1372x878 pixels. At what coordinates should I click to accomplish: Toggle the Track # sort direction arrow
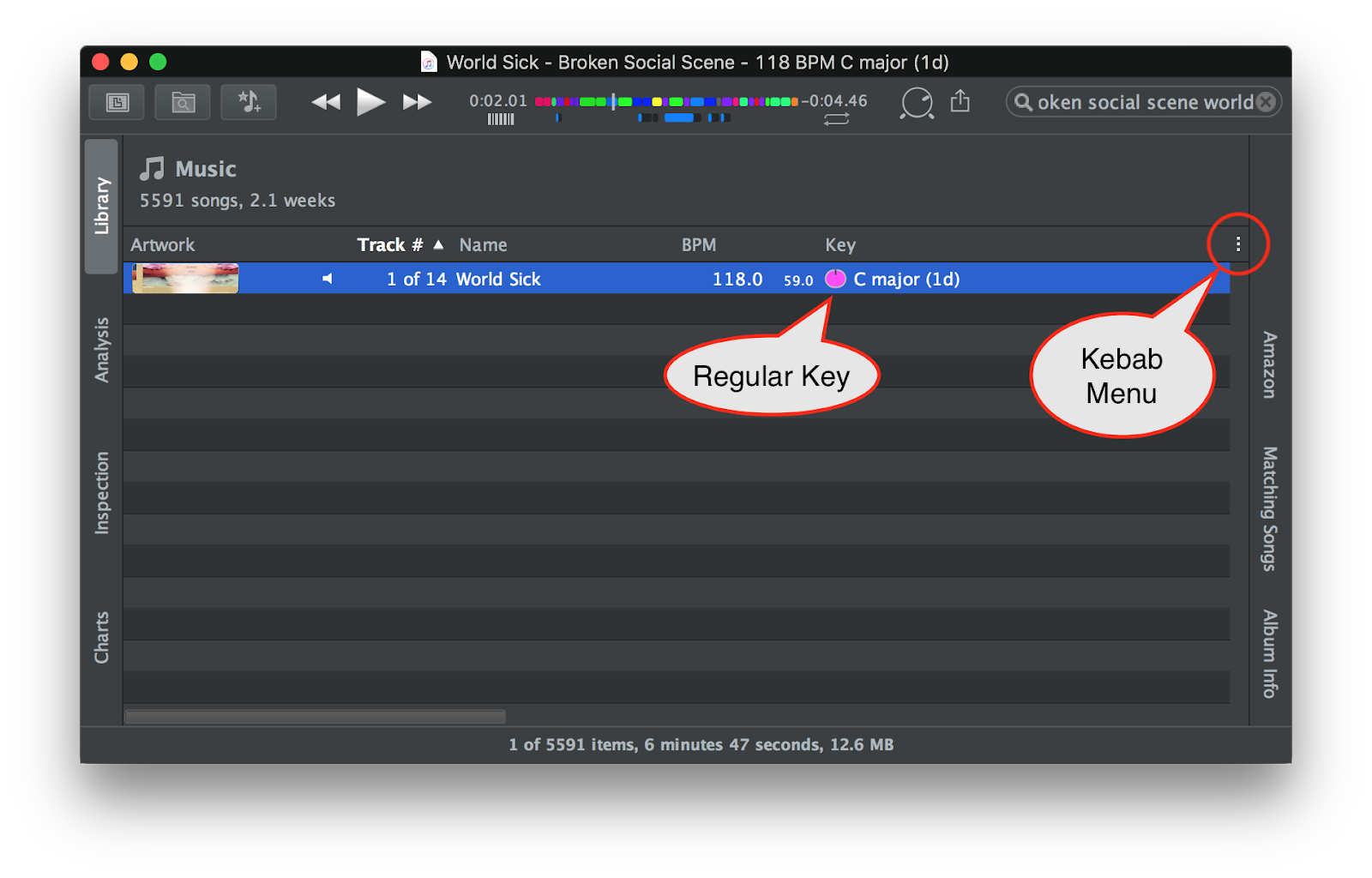438,244
